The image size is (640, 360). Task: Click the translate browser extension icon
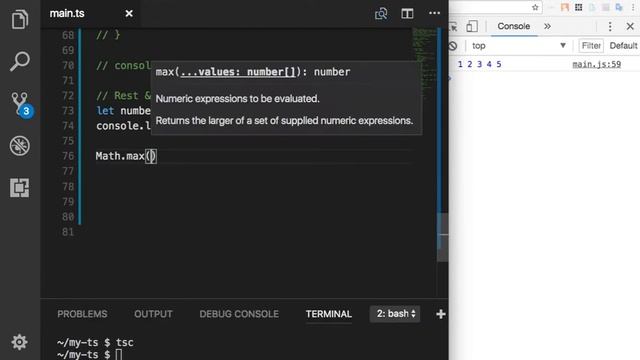pos(619,7)
